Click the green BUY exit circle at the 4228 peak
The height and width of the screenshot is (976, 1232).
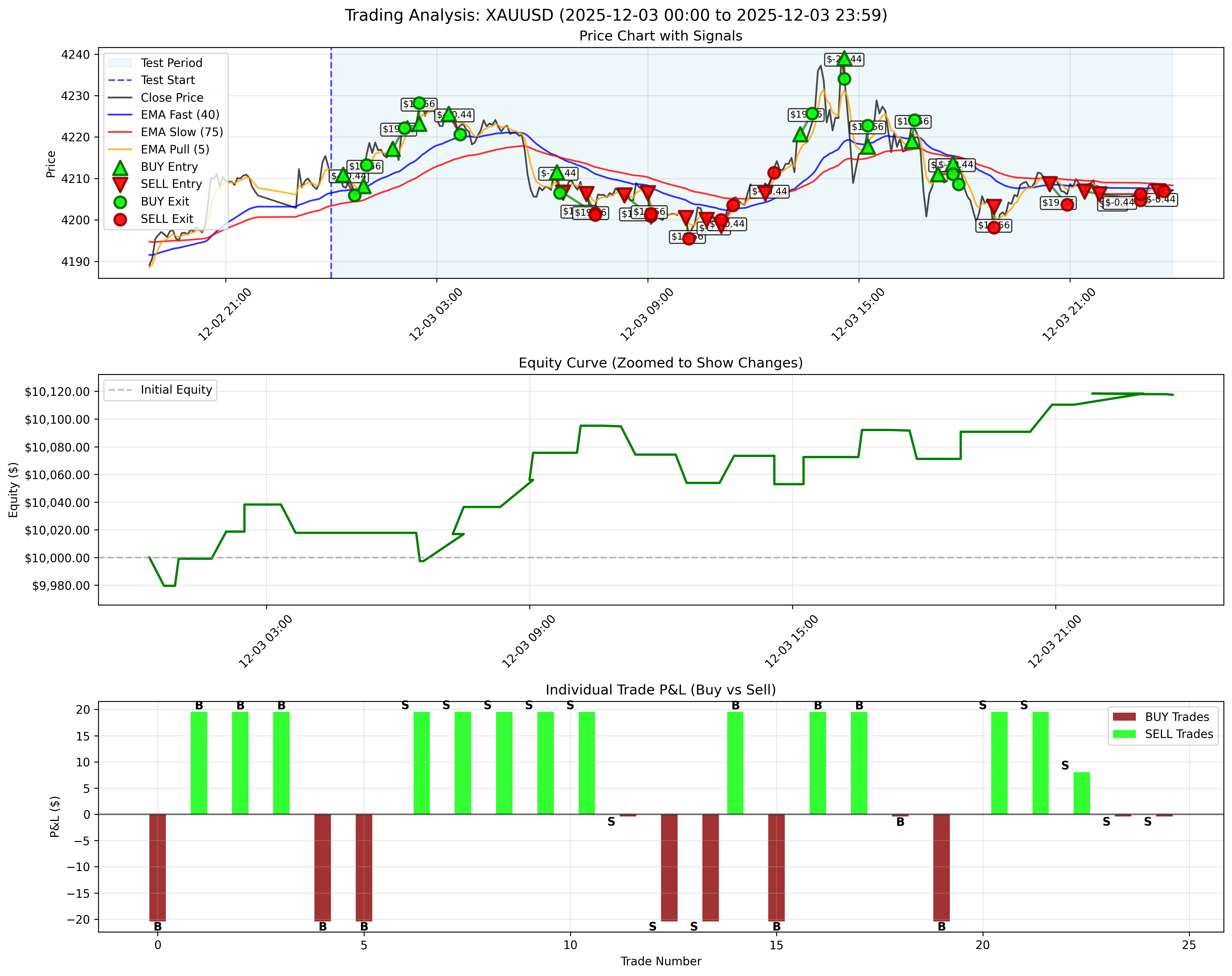point(420,103)
